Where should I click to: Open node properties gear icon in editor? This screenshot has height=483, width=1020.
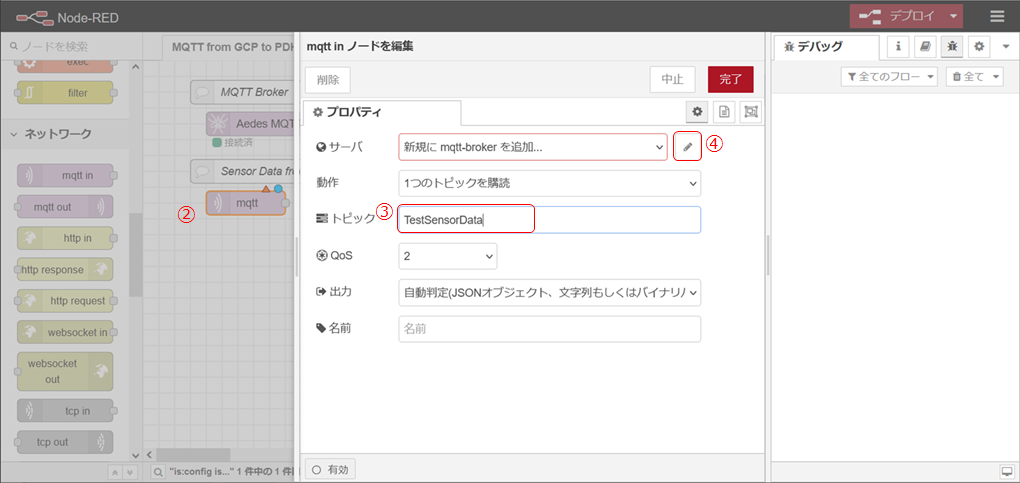pyautogui.click(x=698, y=112)
